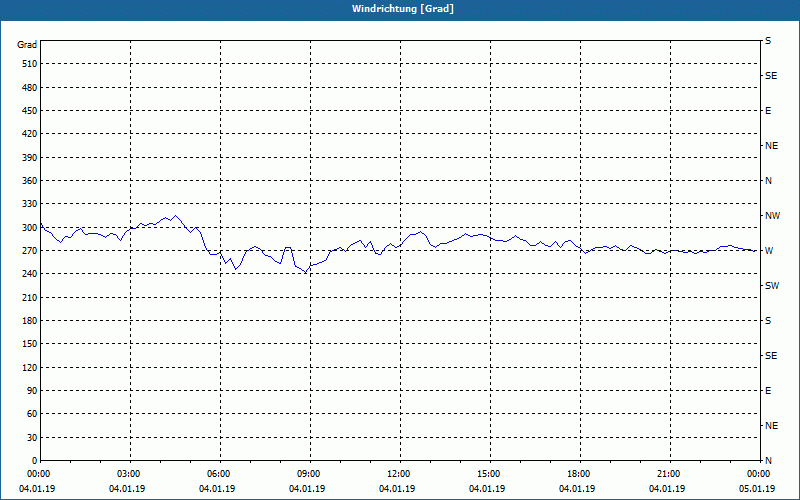Click the wind direction line low point at 09:00
The height and width of the screenshot is (500, 800).
pos(306,272)
